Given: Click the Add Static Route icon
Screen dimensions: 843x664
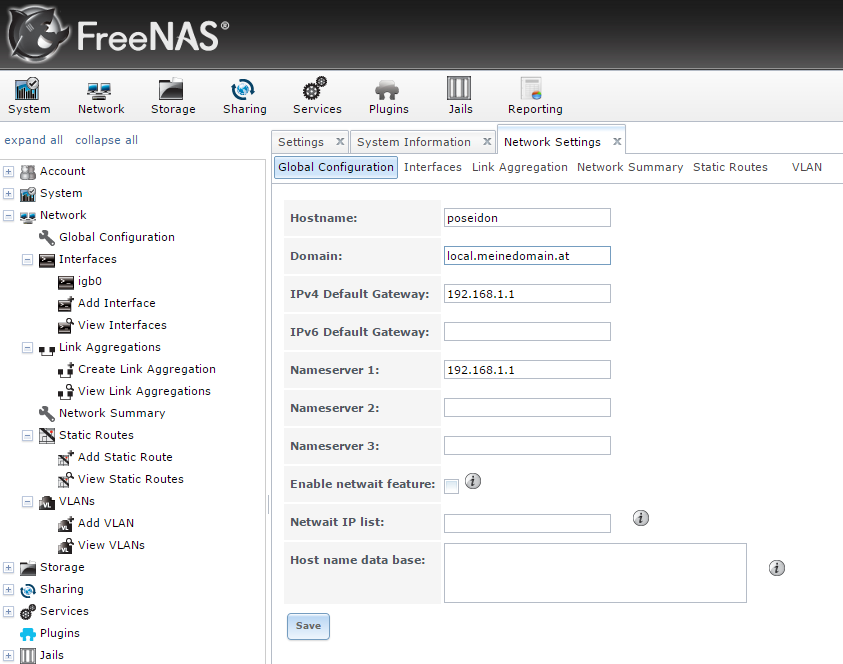Looking at the screenshot, I should click(66, 458).
